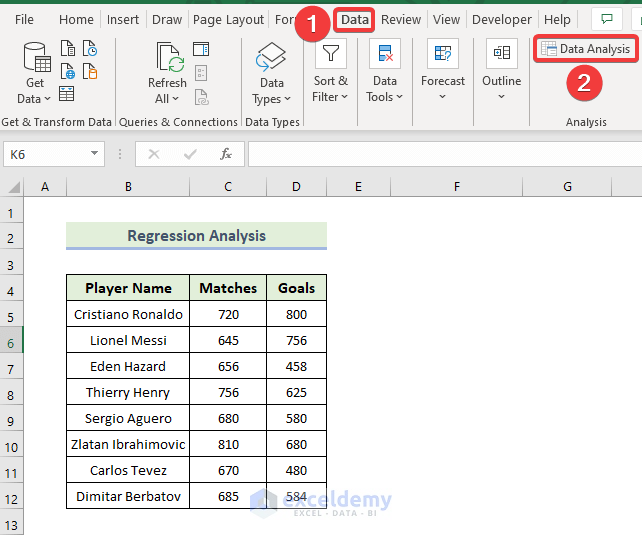Image resolution: width=642 pixels, height=535 pixels.
Task: Open the Queries & Connections pane icon
Action: click(201, 49)
